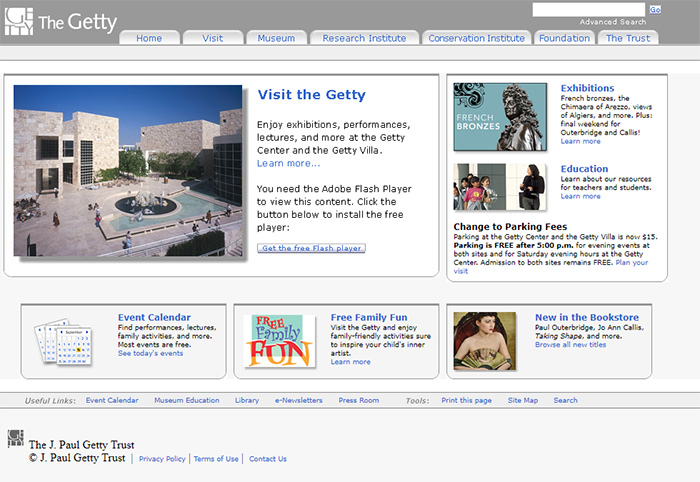Switch to the Visit tab

[x=212, y=38]
